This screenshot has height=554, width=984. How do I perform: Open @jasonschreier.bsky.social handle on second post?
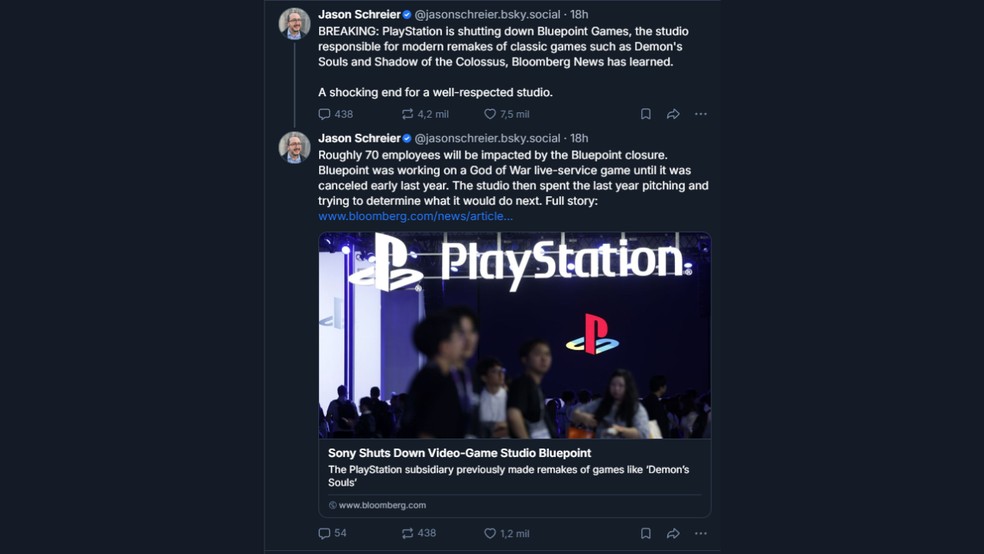click(x=487, y=138)
